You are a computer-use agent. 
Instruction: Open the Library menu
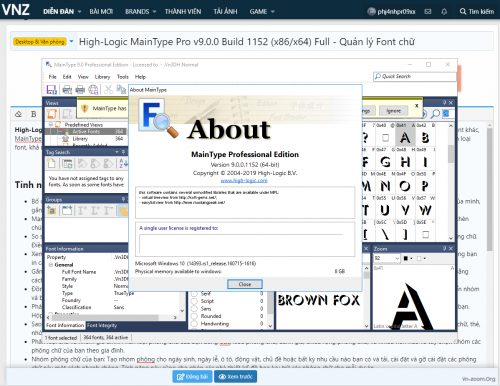pyautogui.click(x=102, y=77)
